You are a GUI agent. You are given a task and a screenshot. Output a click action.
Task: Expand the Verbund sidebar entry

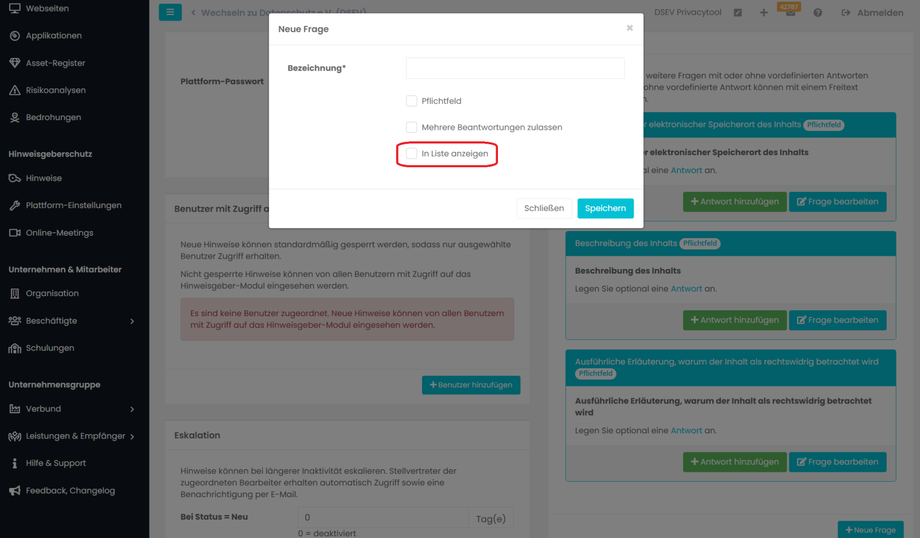[x=132, y=409]
